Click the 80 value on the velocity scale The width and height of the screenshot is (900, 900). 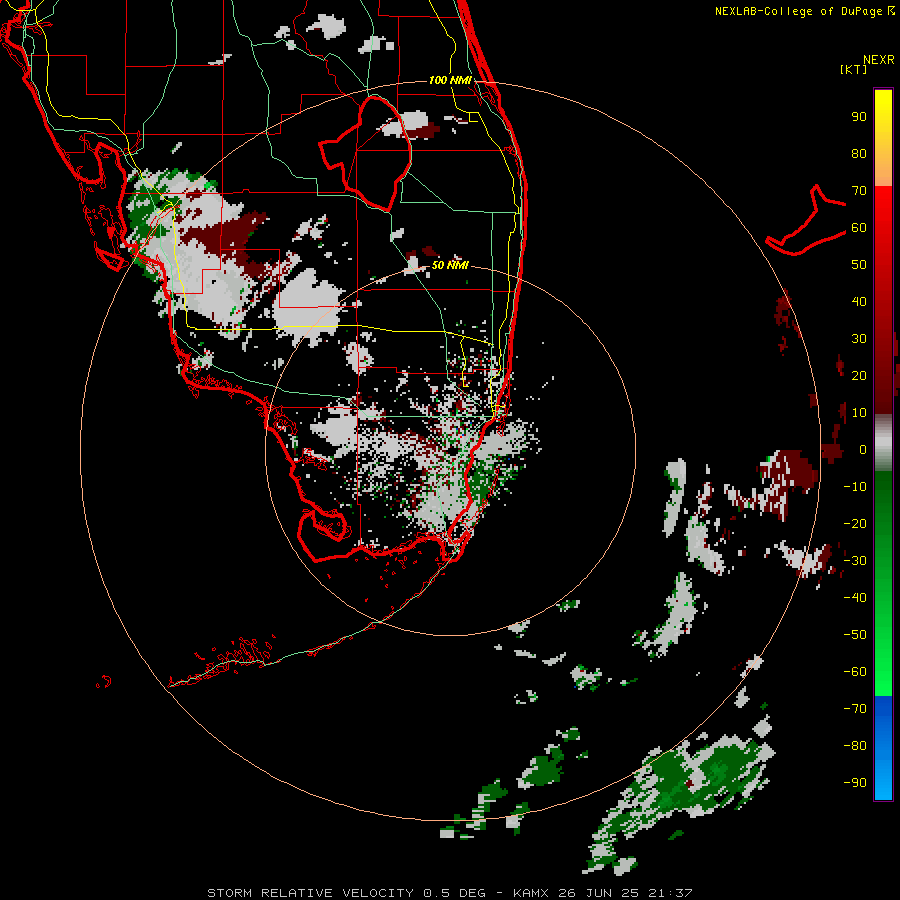point(859,154)
